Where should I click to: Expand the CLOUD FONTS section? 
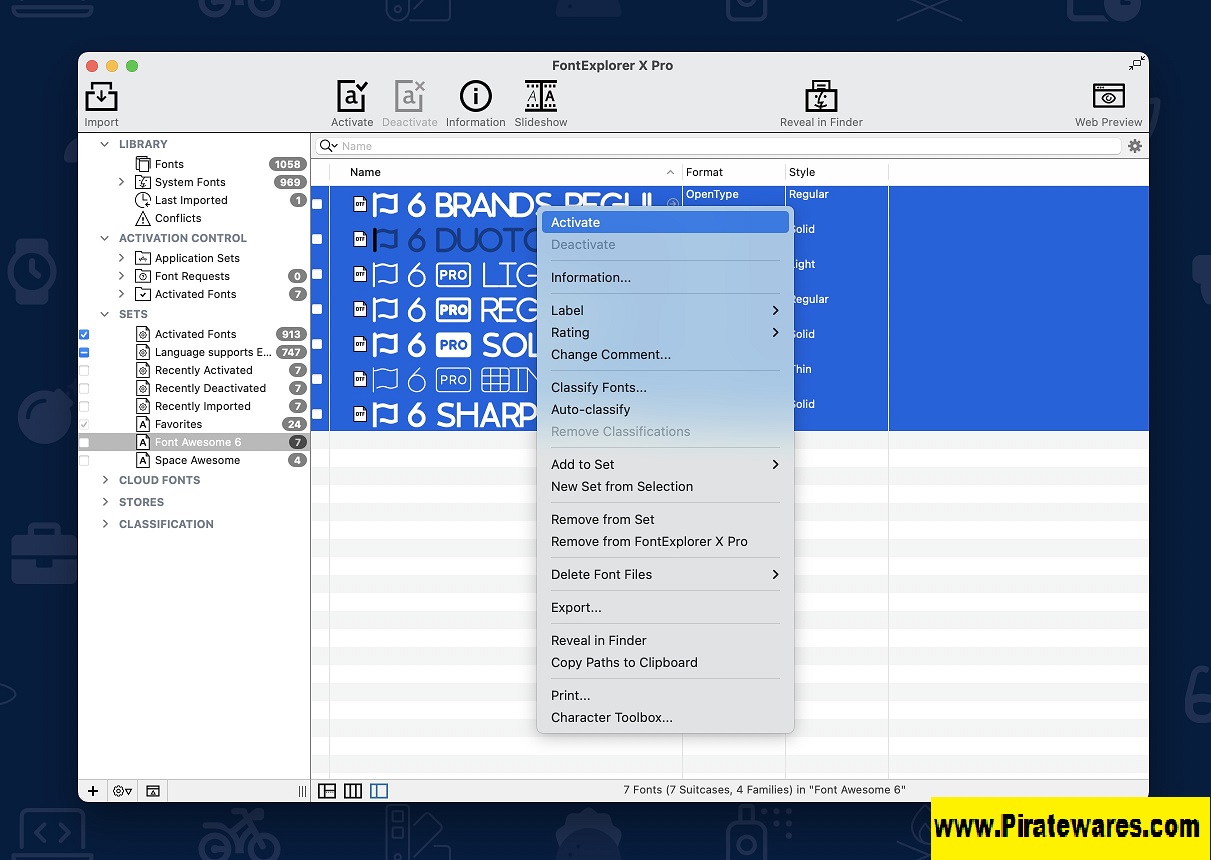pyautogui.click(x=104, y=480)
